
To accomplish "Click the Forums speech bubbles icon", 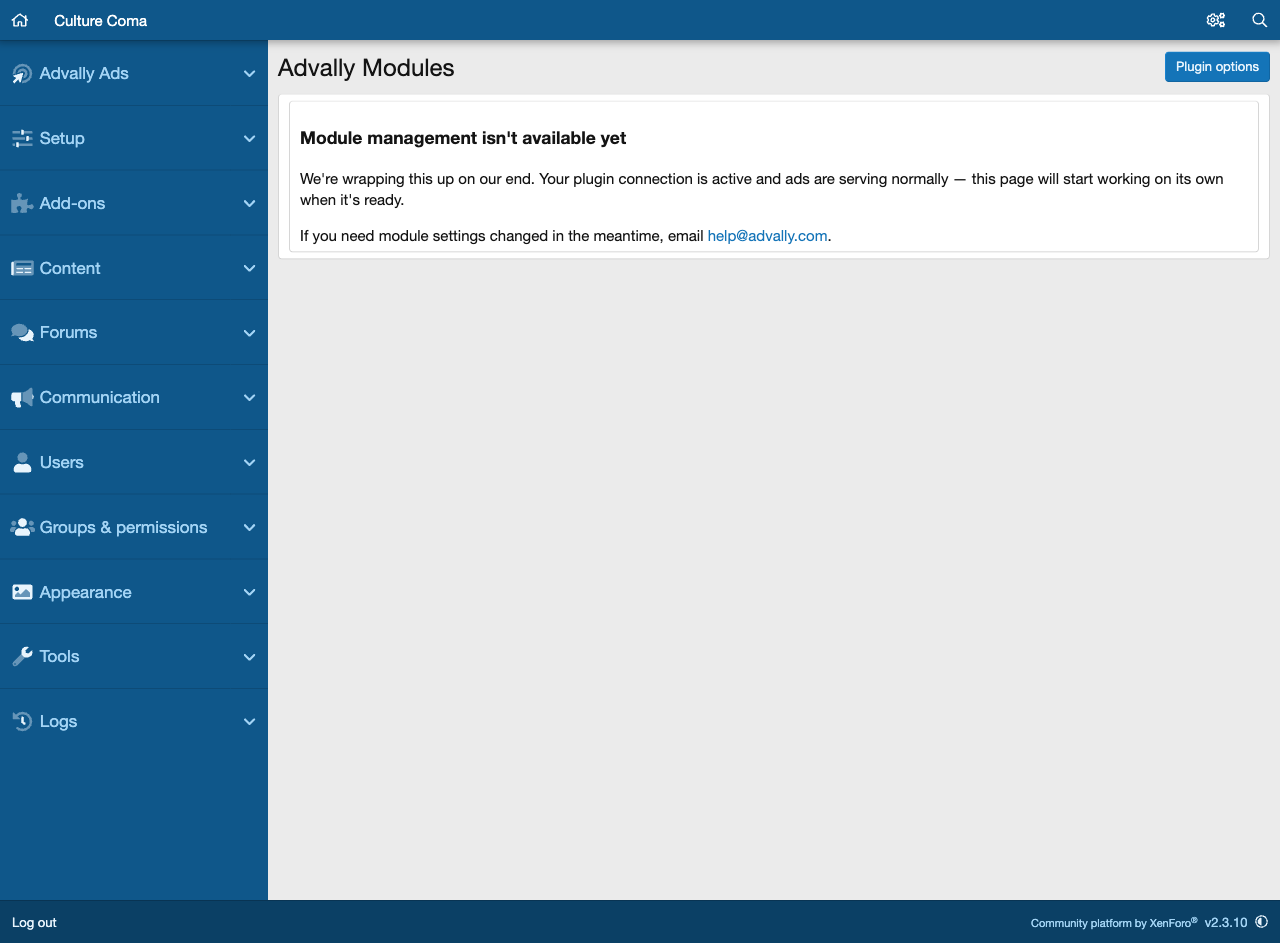I will click(x=22, y=333).
